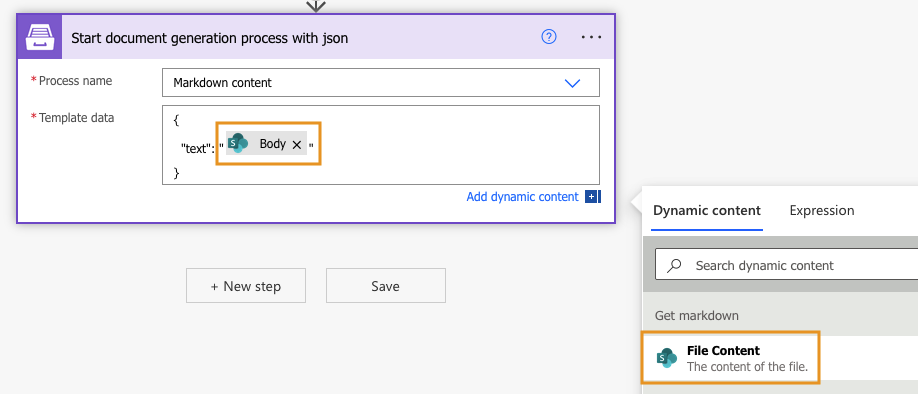This screenshot has width=918, height=394.
Task: Focus the Search dynamic content box
Action: [786, 265]
